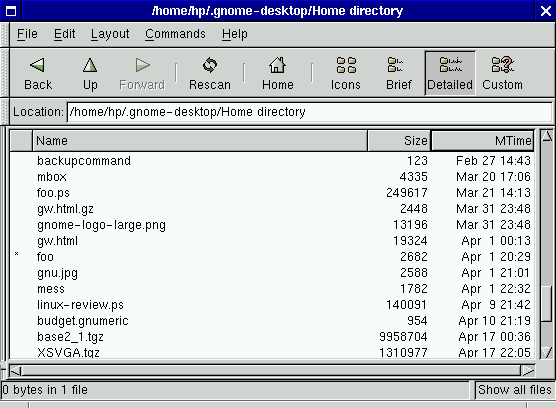Sort files by the Size column header
Viewport: 556px width, 408px height.
tap(399, 141)
